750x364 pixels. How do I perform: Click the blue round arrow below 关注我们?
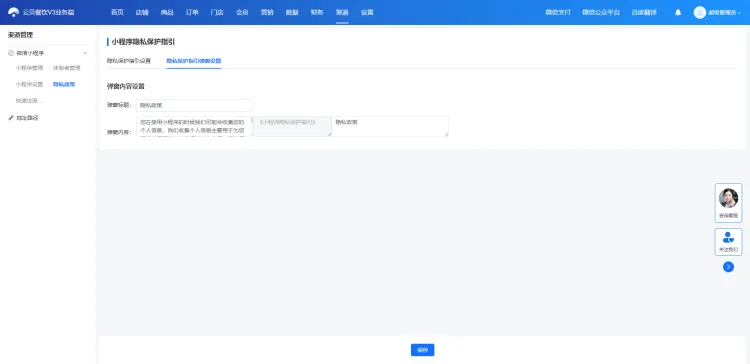(x=728, y=267)
